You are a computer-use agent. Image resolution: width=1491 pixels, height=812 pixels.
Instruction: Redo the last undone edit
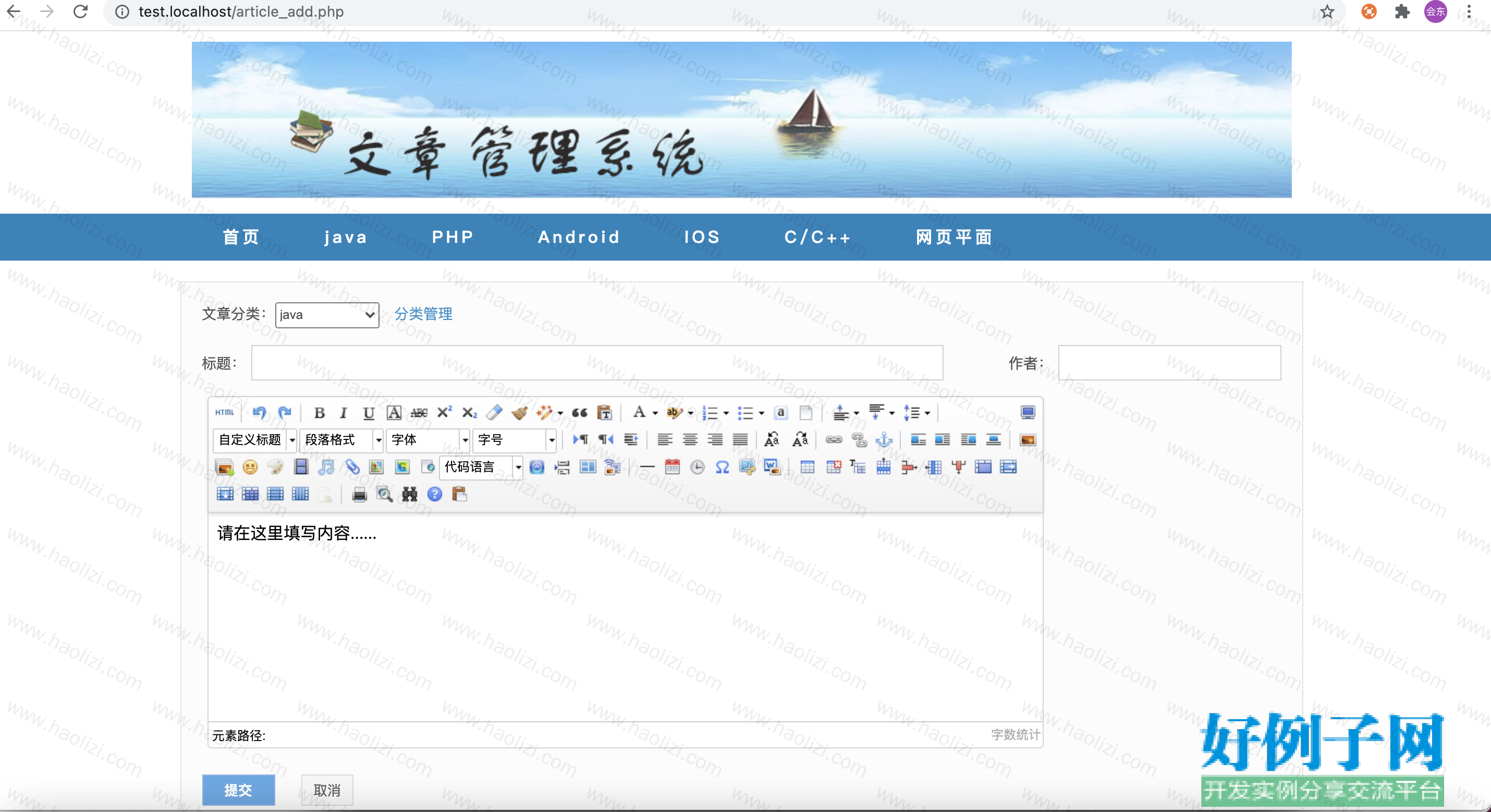tap(285, 413)
